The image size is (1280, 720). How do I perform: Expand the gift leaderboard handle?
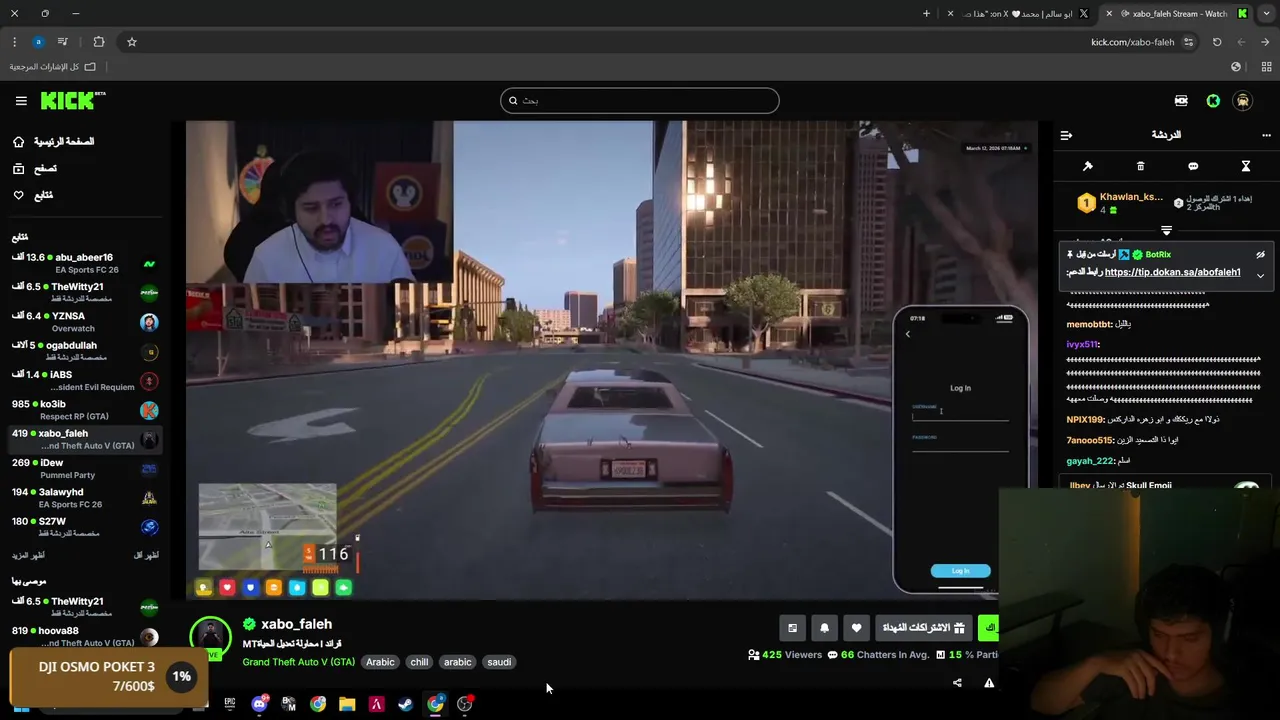pos(1166,231)
